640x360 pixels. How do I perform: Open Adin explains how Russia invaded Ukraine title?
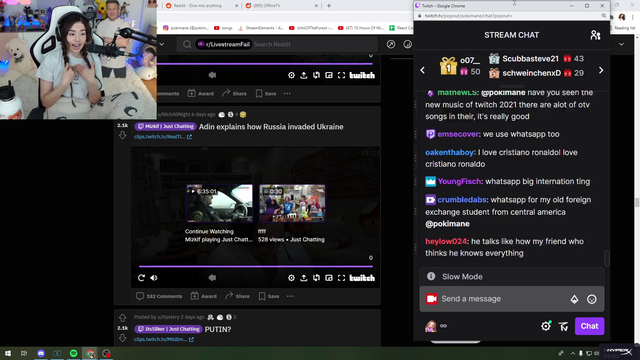click(x=271, y=127)
